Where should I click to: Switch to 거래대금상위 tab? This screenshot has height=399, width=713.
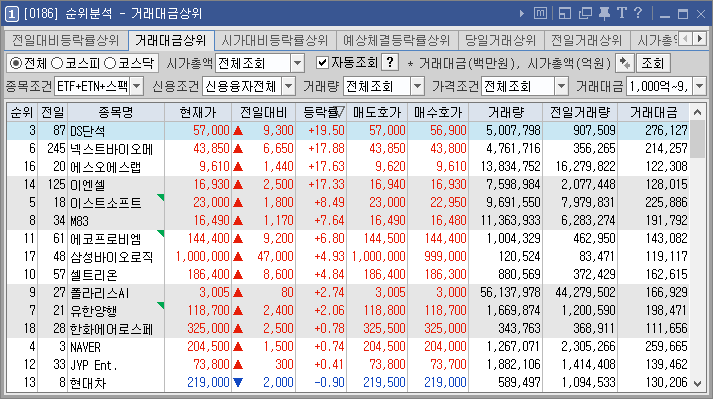coord(171,40)
